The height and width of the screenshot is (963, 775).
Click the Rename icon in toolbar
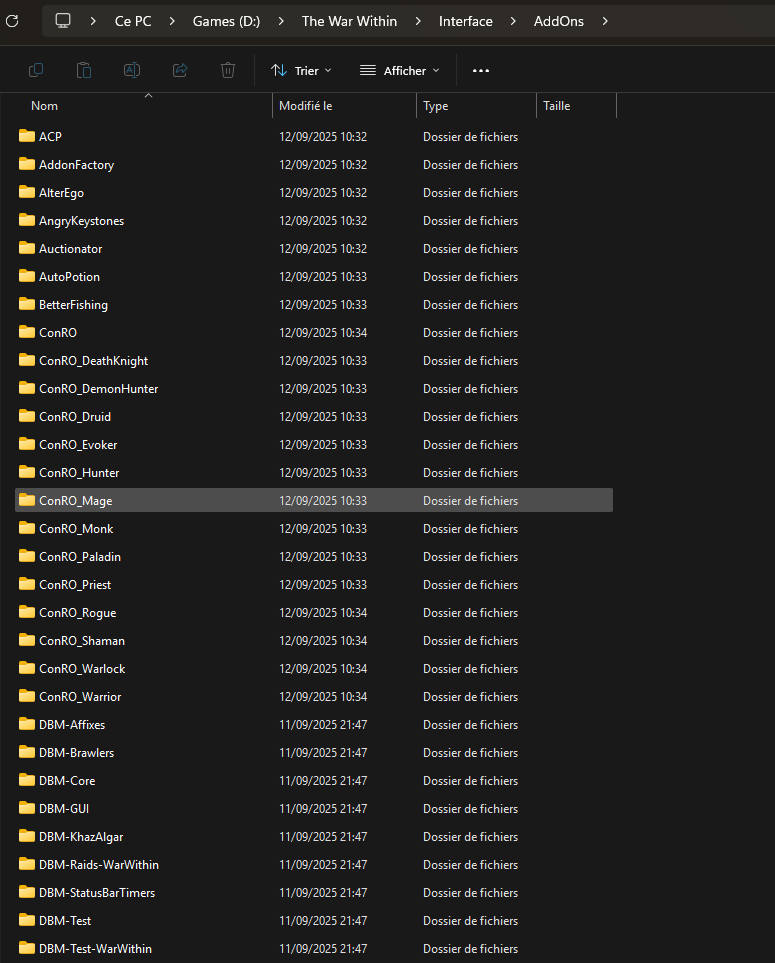(x=132, y=70)
